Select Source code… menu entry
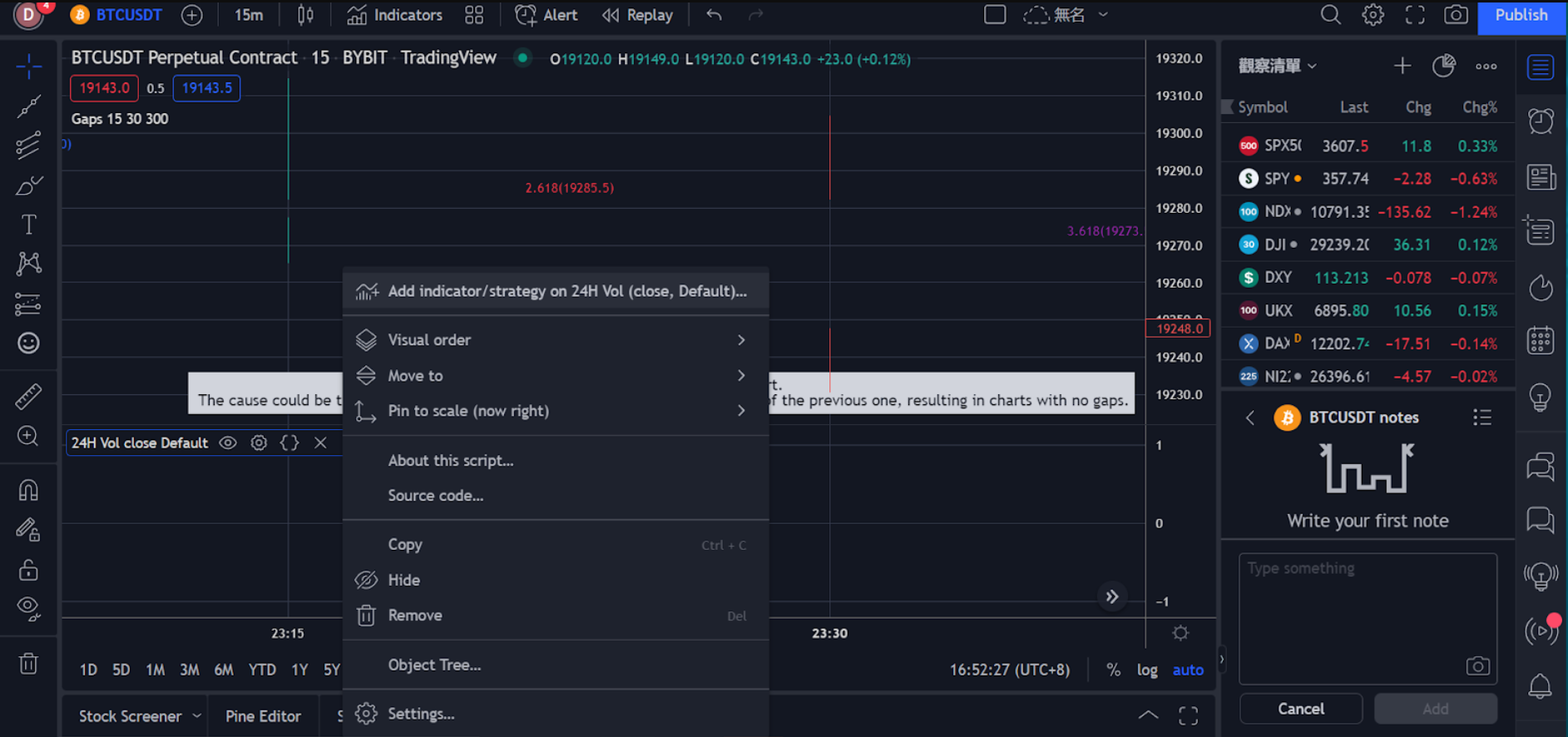The image size is (1568, 737). (435, 496)
